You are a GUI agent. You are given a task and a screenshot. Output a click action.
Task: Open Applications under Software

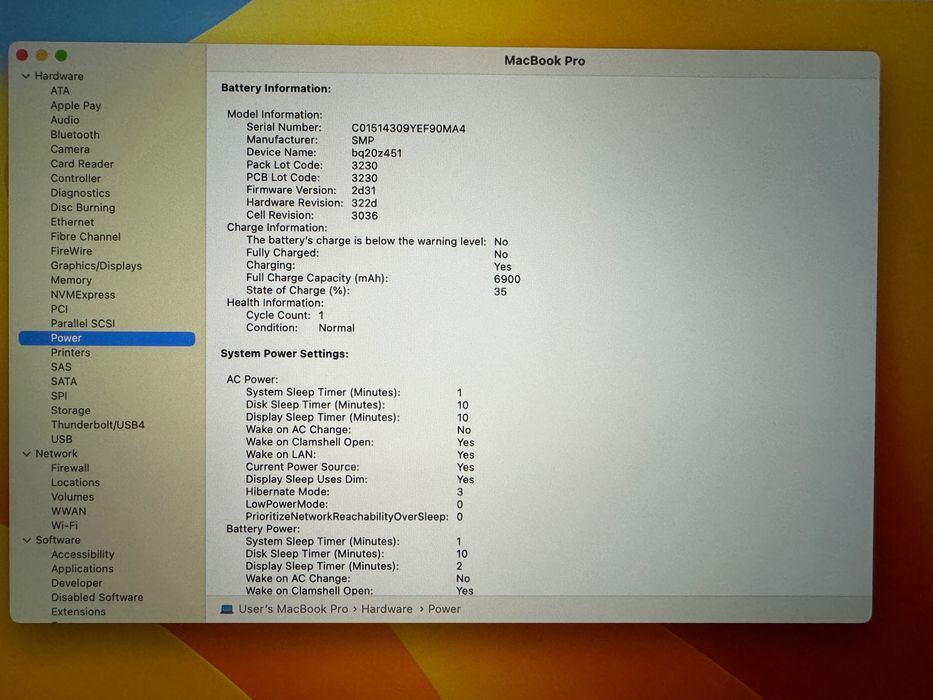point(82,568)
